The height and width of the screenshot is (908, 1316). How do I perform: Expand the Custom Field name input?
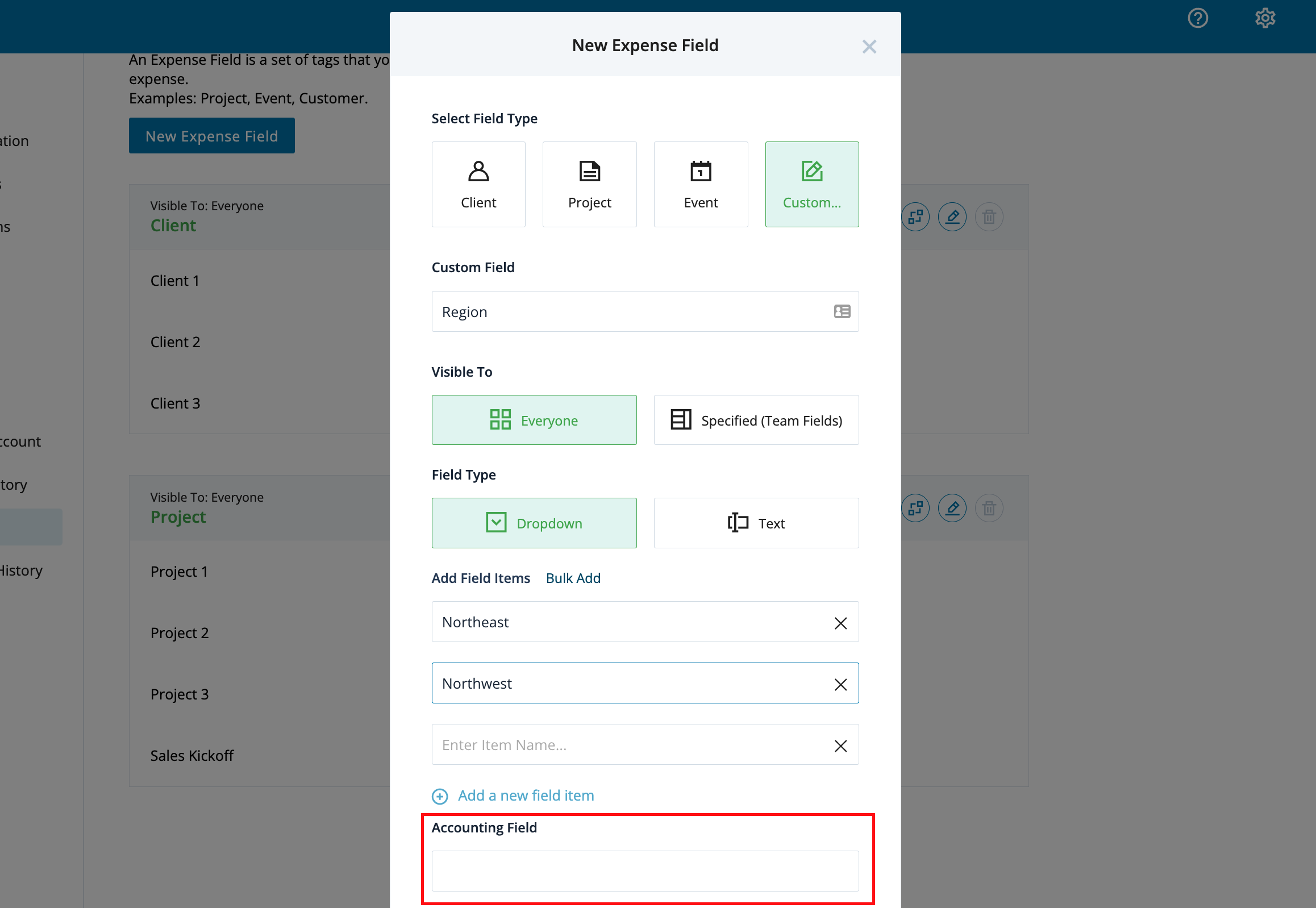tap(842, 311)
